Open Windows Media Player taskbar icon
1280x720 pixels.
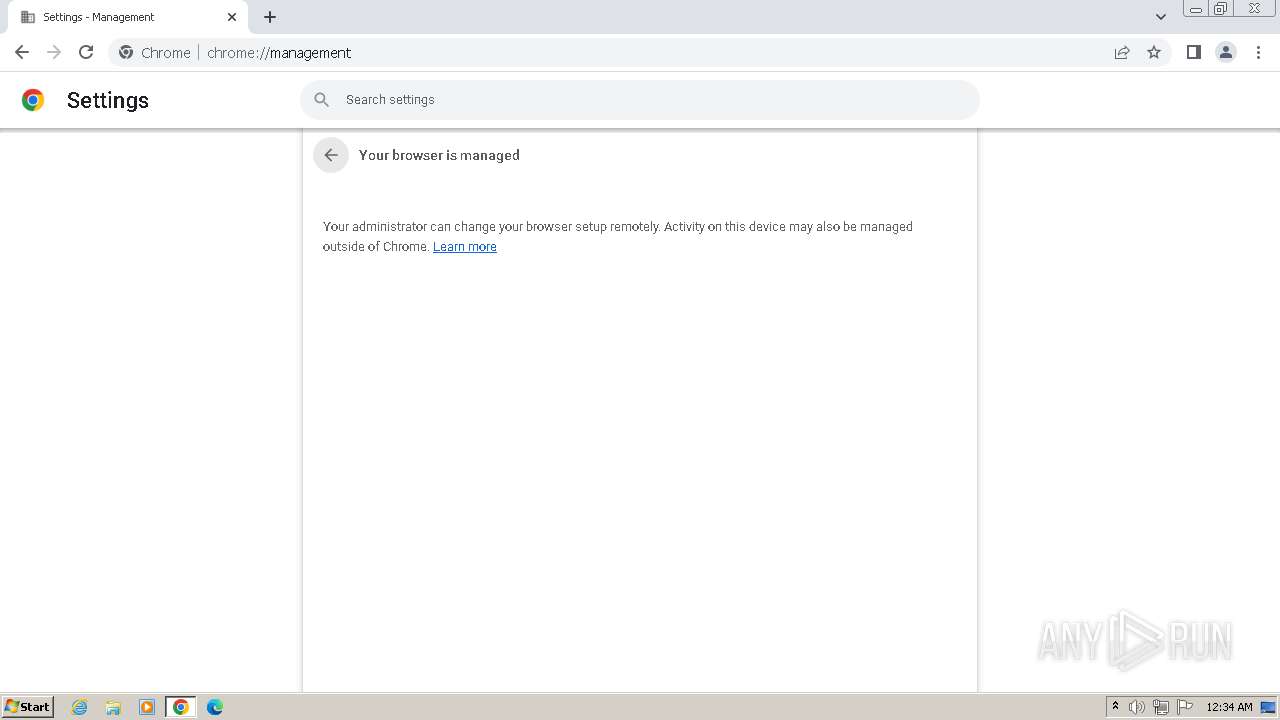pos(147,707)
